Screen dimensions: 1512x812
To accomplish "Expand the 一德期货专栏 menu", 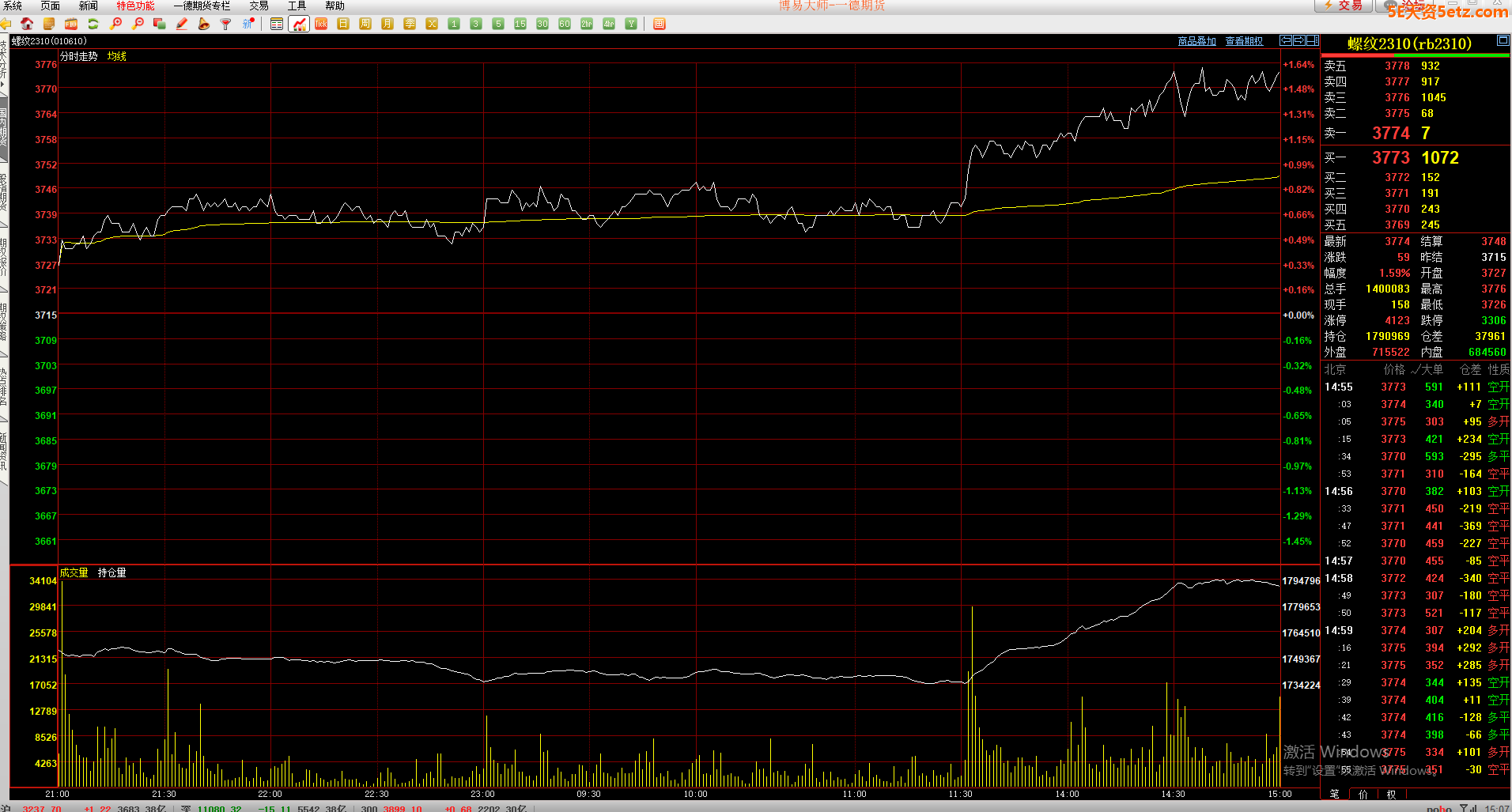I will pos(202,6).
